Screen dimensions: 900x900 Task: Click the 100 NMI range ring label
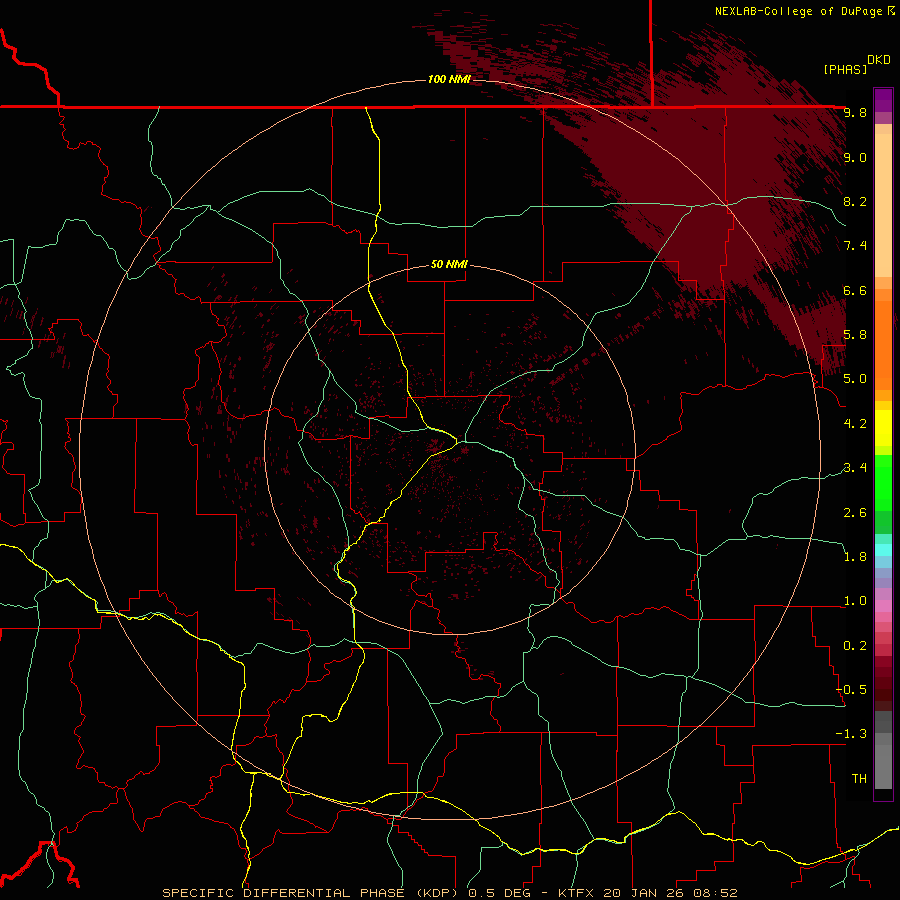coord(449,79)
